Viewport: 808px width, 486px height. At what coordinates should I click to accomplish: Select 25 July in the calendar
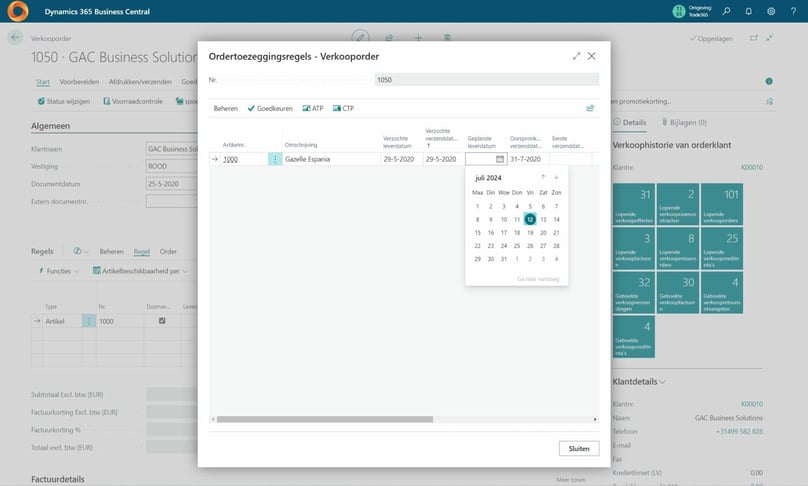click(517, 246)
